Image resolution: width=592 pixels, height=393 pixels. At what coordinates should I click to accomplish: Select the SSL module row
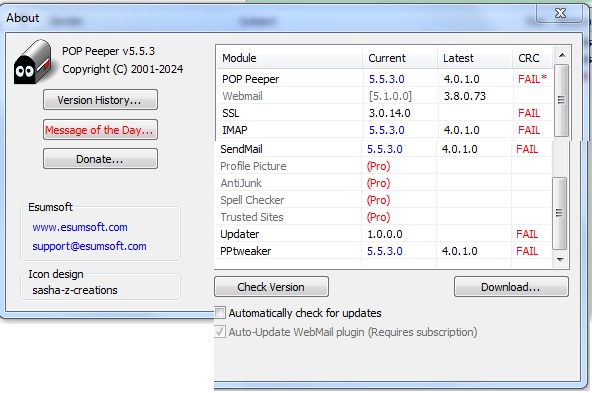click(x=385, y=113)
